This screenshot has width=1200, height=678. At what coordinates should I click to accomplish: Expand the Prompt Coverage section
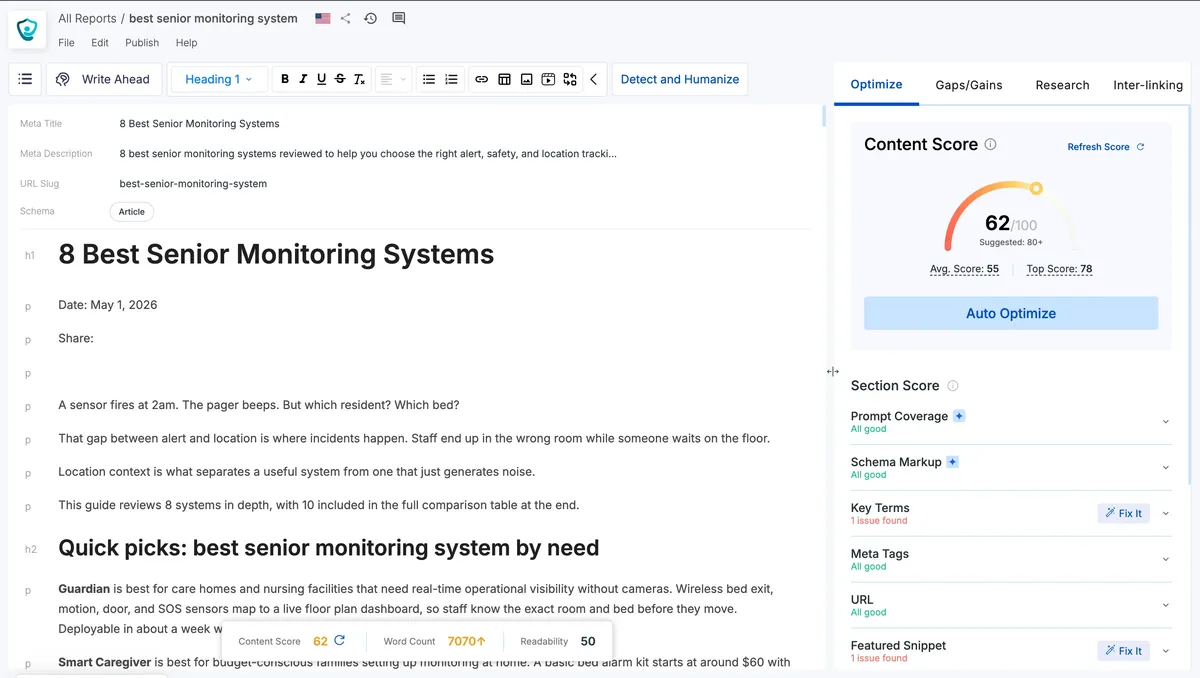click(1165, 422)
